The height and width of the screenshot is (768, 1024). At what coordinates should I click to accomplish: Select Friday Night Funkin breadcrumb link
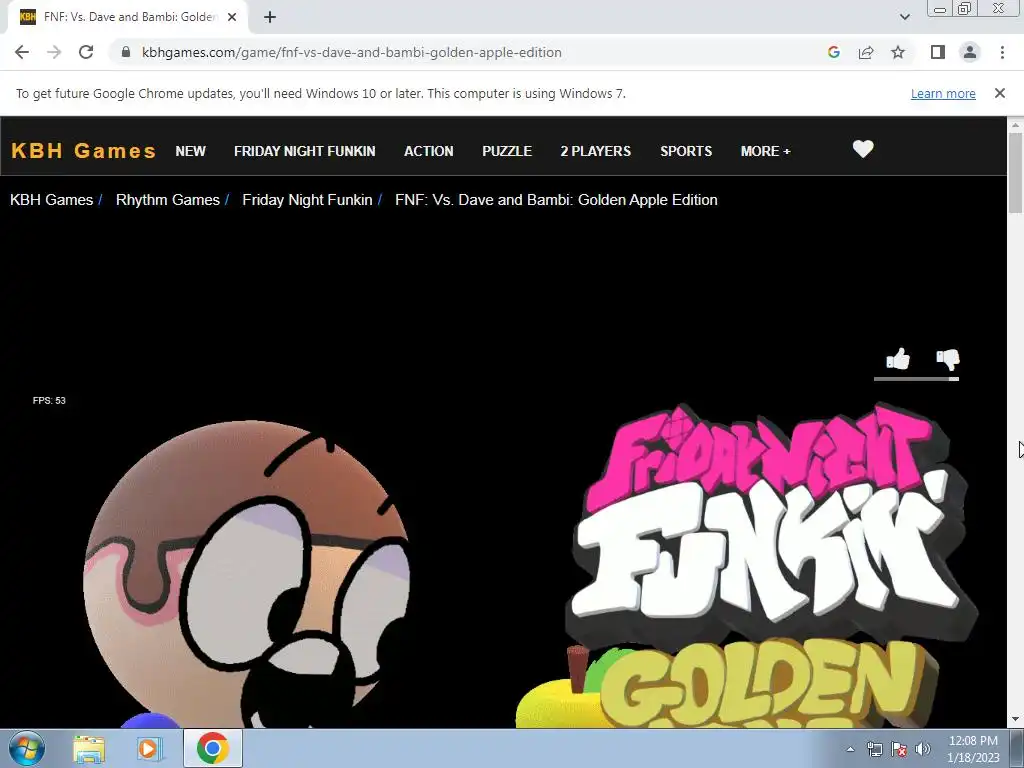(x=307, y=200)
